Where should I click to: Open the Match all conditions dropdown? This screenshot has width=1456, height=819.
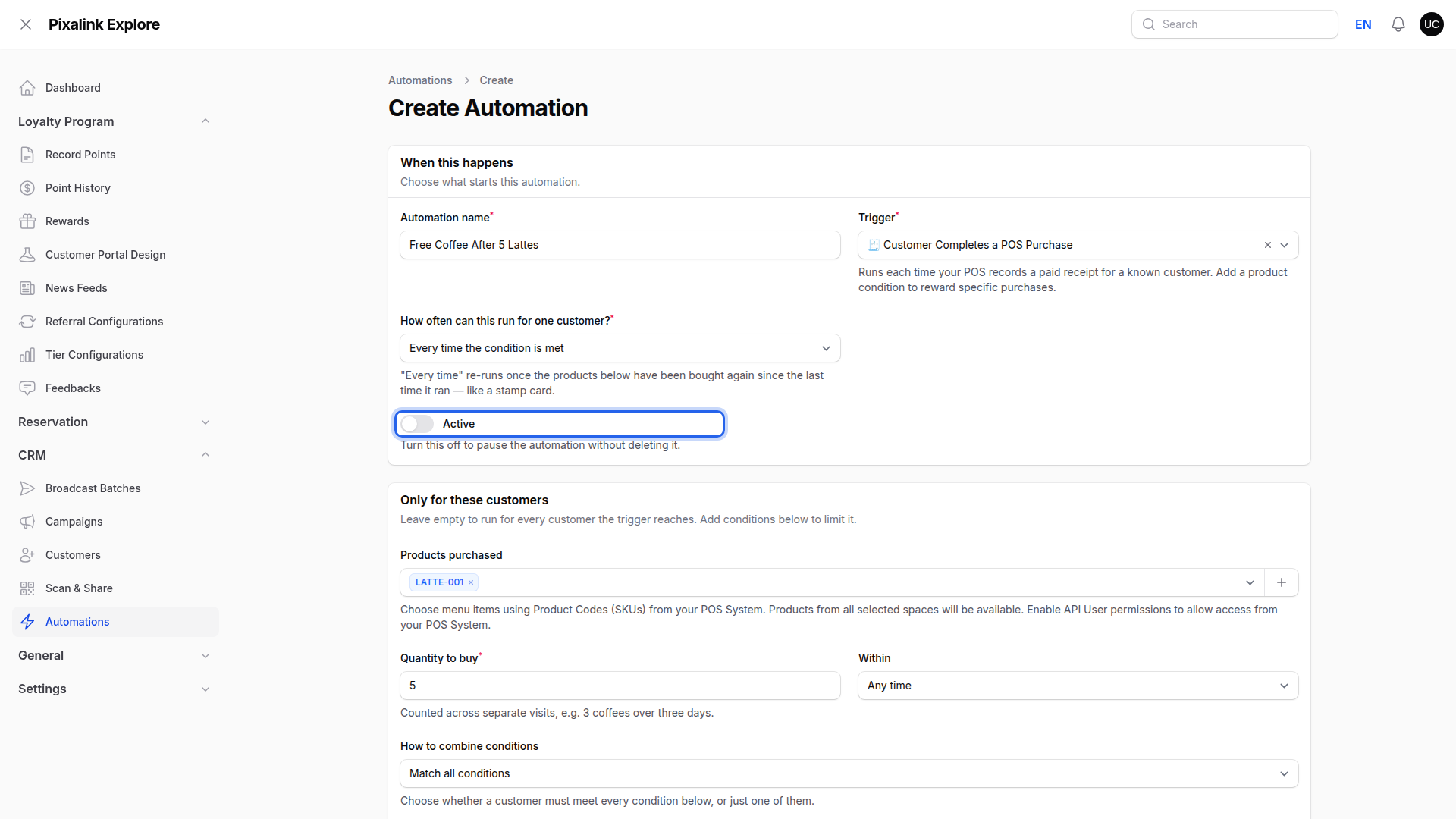pos(849,773)
